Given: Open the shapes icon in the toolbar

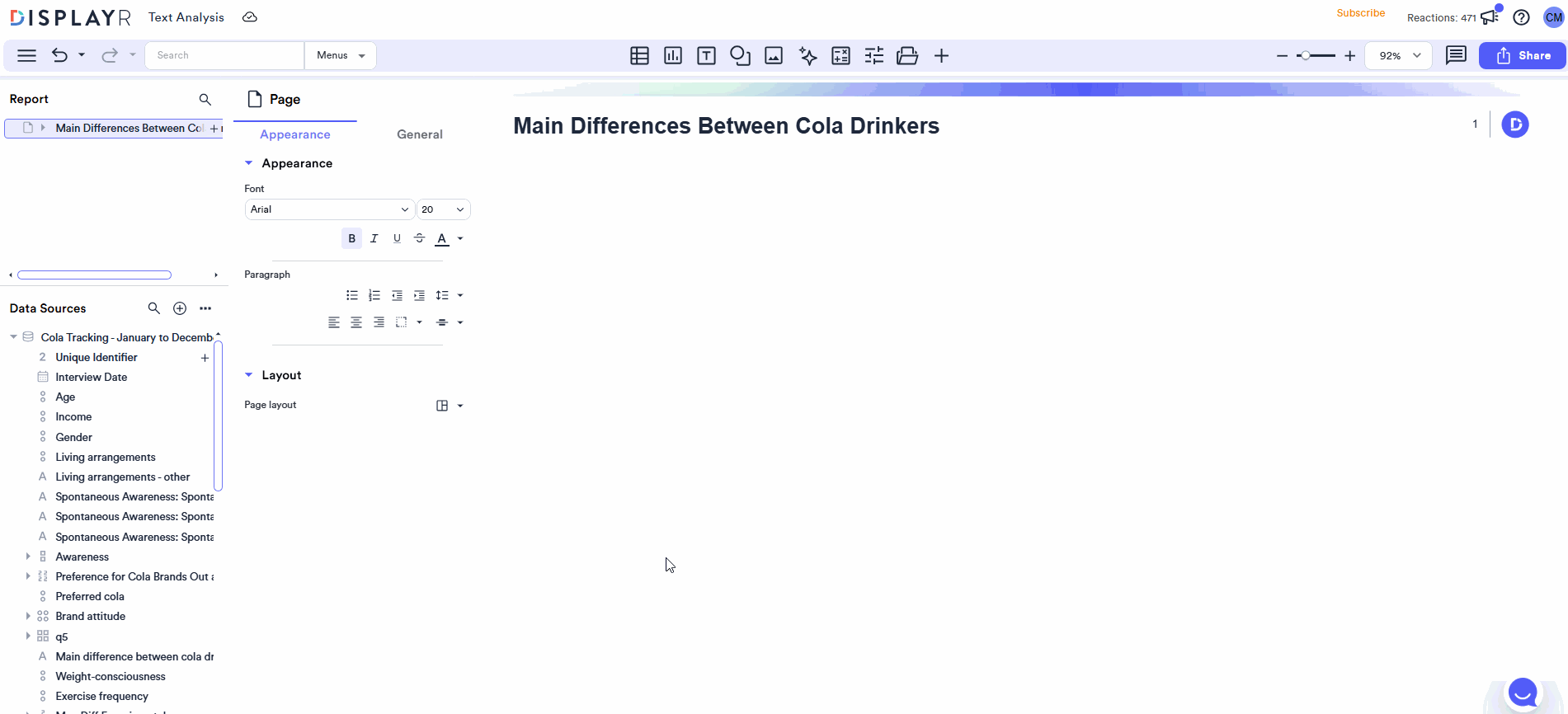Looking at the screenshot, I should [x=740, y=55].
